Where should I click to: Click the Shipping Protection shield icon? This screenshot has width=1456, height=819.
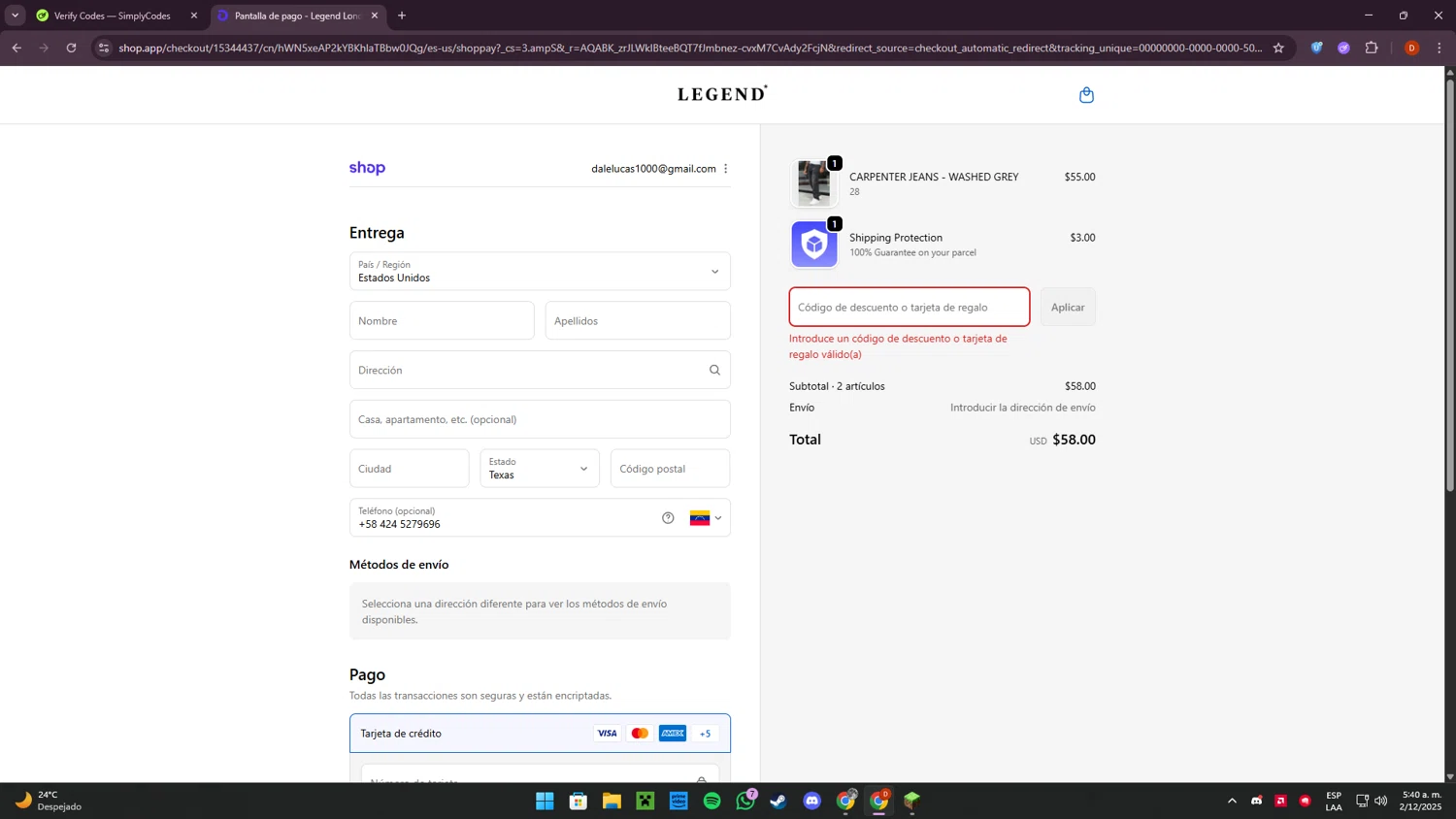tap(814, 245)
